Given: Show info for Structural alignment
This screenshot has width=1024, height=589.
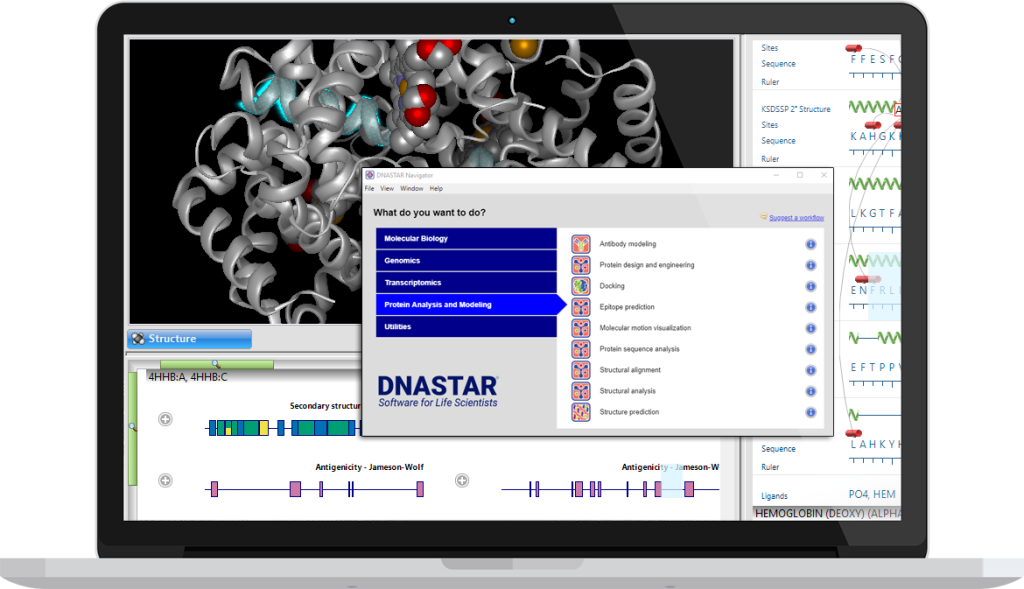Looking at the screenshot, I should pos(810,370).
